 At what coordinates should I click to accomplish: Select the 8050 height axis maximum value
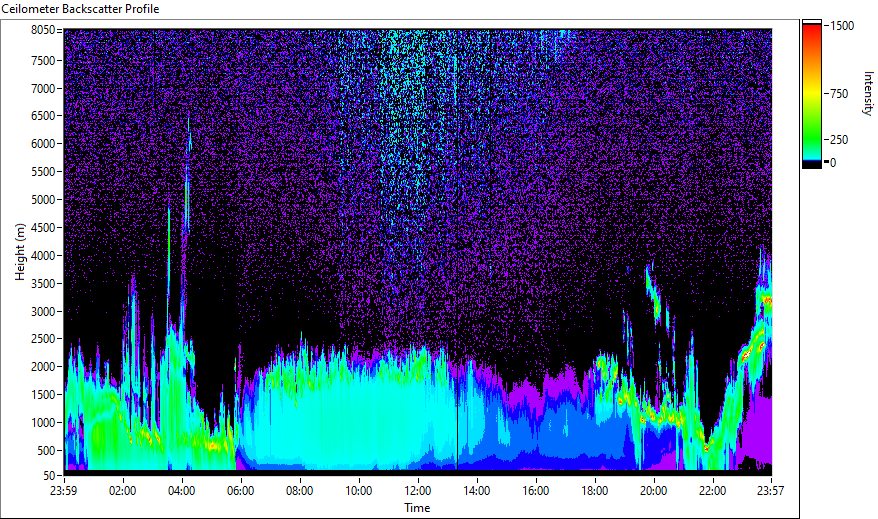click(x=43, y=30)
